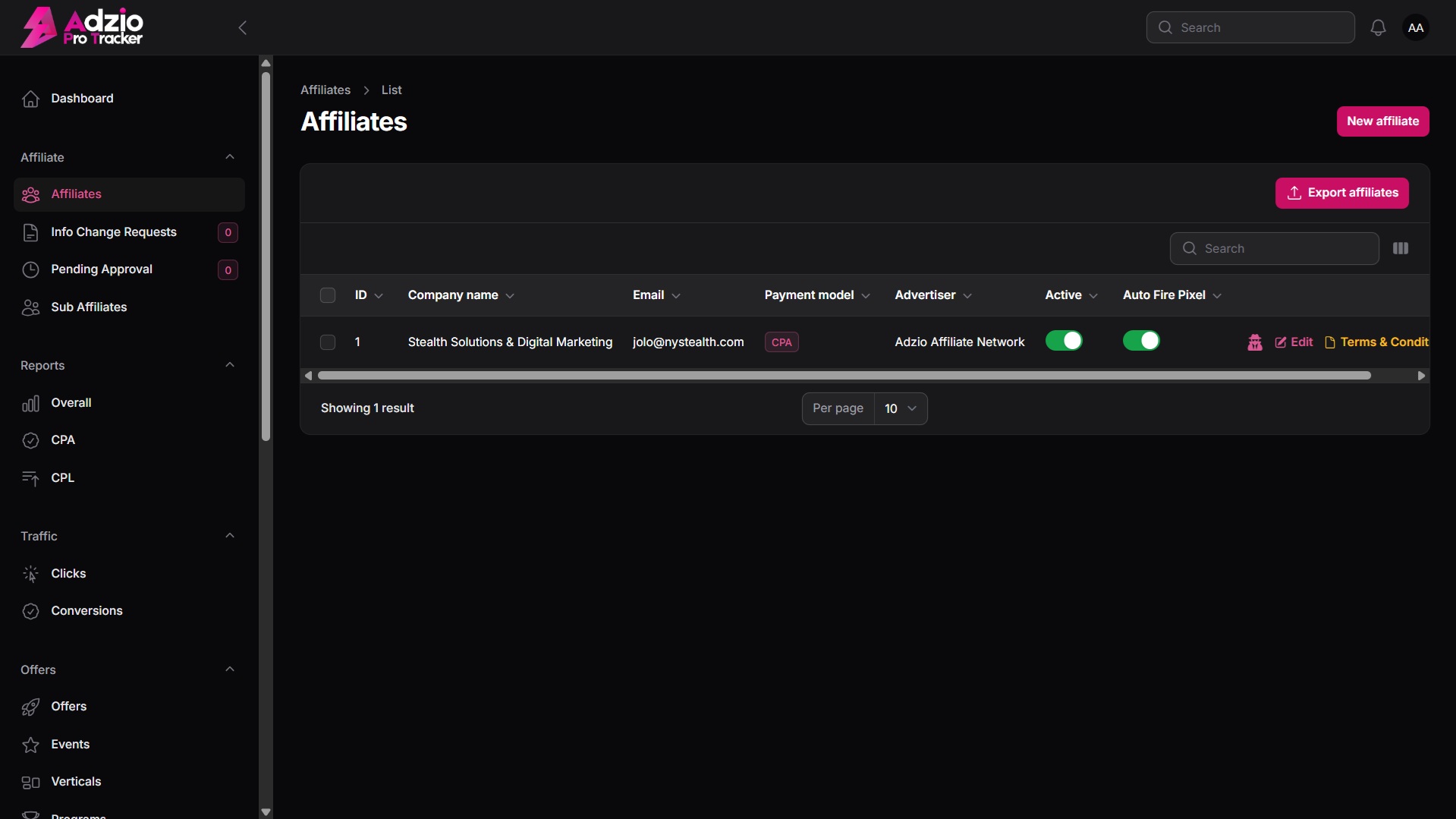Open the notifications bell
1456x819 pixels.
tap(1378, 28)
